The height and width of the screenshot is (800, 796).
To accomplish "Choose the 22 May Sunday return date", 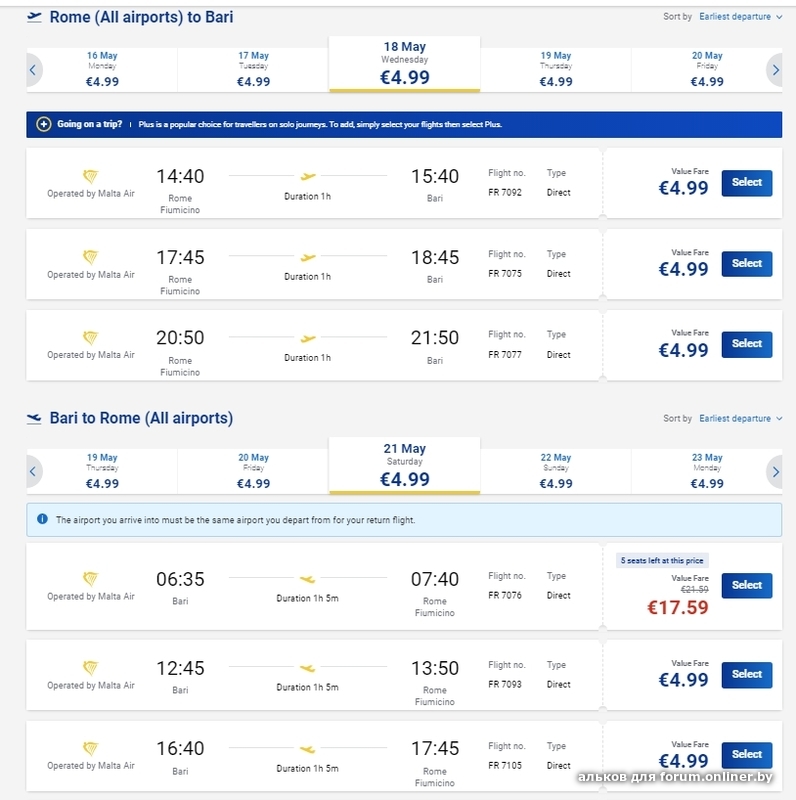I will tap(556, 470).
